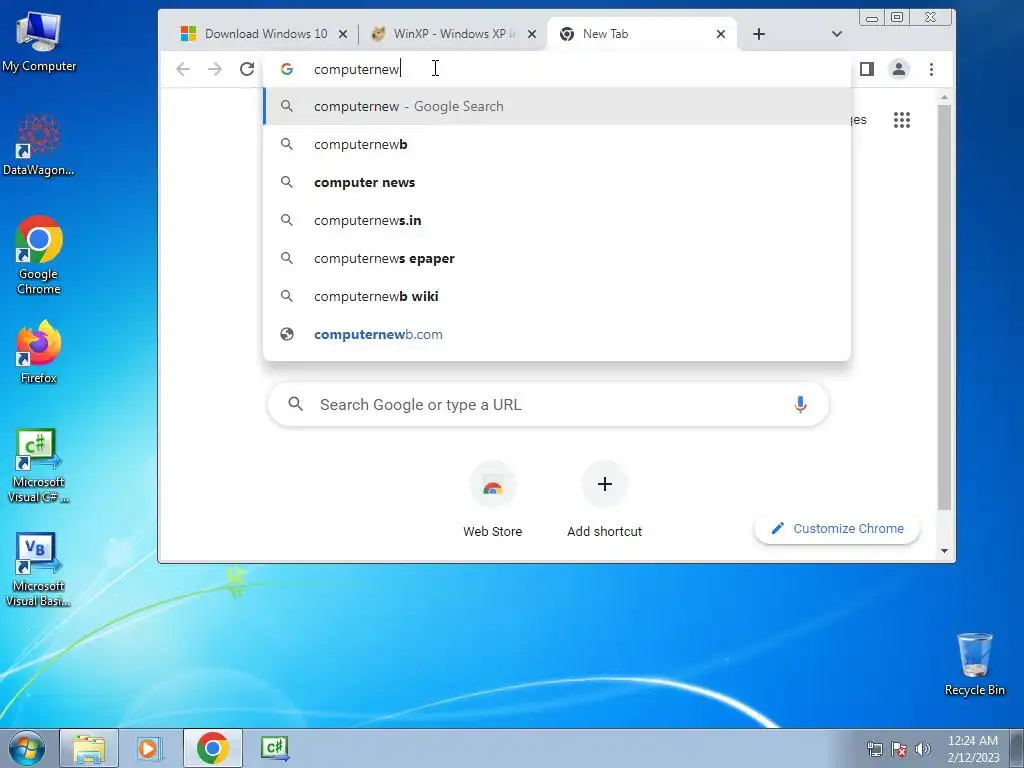Select the DataWagon desktop shortcut
The width and height of the screenshot is (1024, 768).
(39, 145)
